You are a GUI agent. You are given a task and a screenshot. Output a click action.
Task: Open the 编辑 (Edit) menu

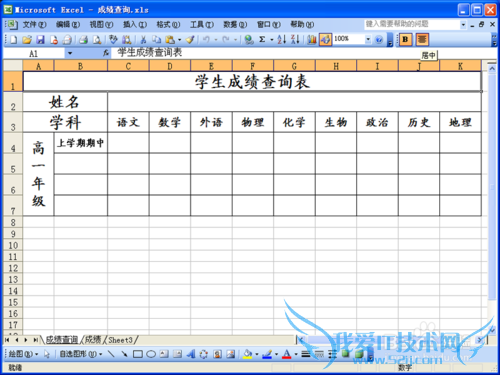[x=68, y=24]
